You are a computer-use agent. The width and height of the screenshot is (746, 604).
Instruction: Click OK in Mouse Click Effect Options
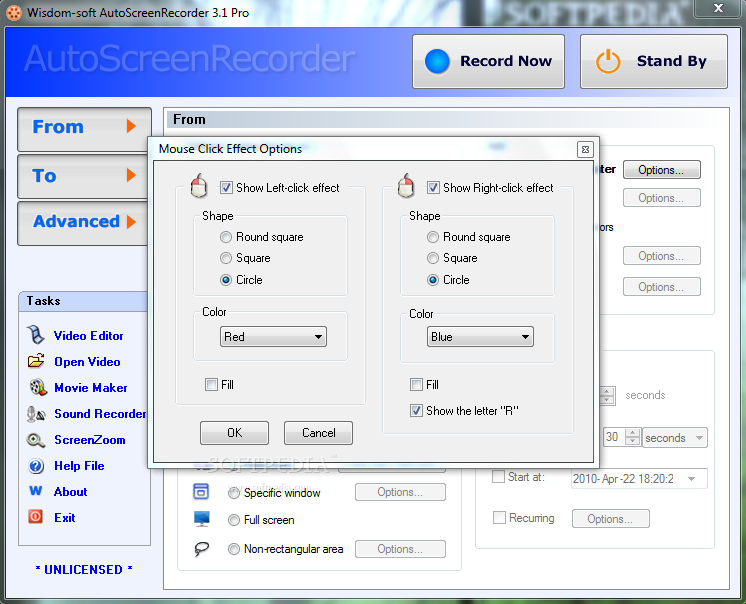point(235,433)
